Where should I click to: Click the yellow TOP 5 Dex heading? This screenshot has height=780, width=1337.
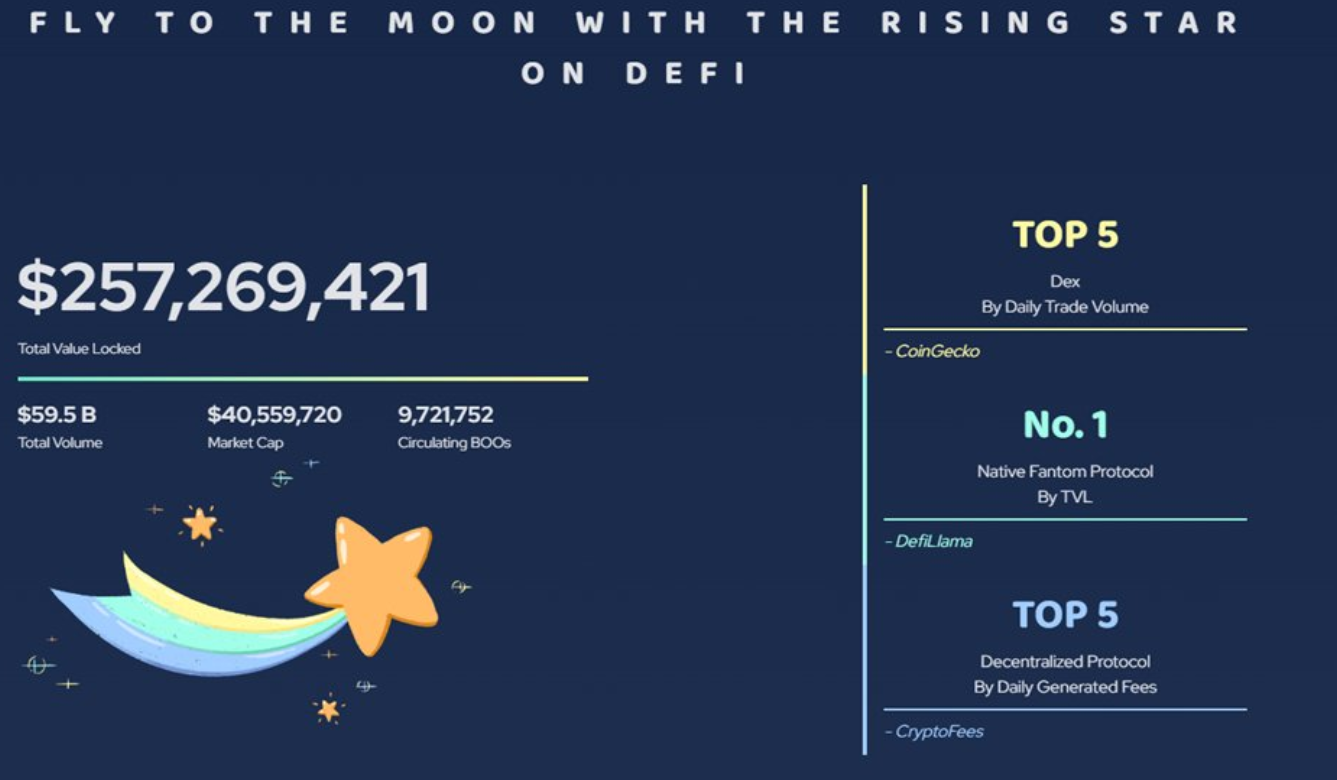point(1065,235)
